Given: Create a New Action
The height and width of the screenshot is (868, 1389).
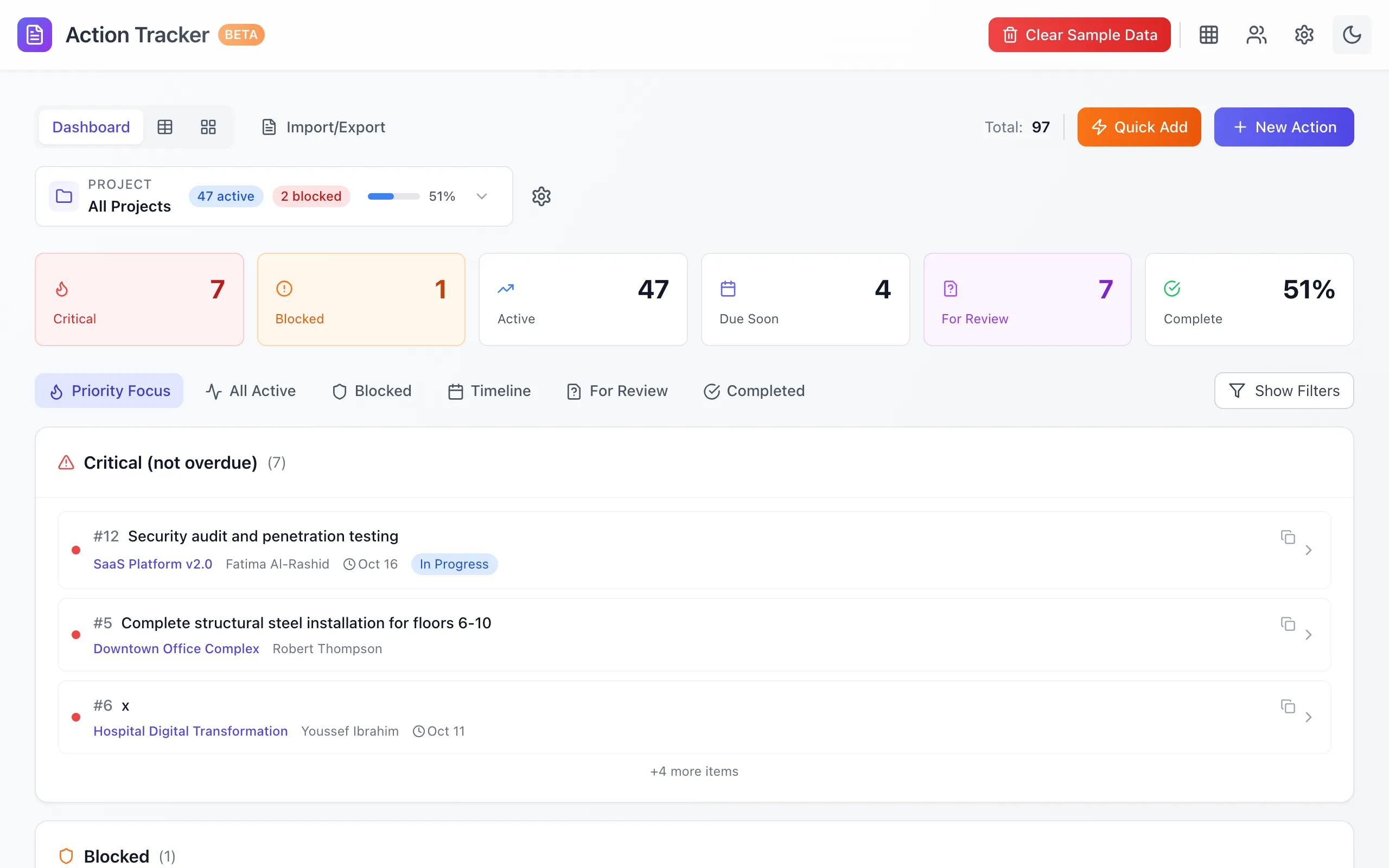Looking at the screenshot, I should tap(1284, 127).
